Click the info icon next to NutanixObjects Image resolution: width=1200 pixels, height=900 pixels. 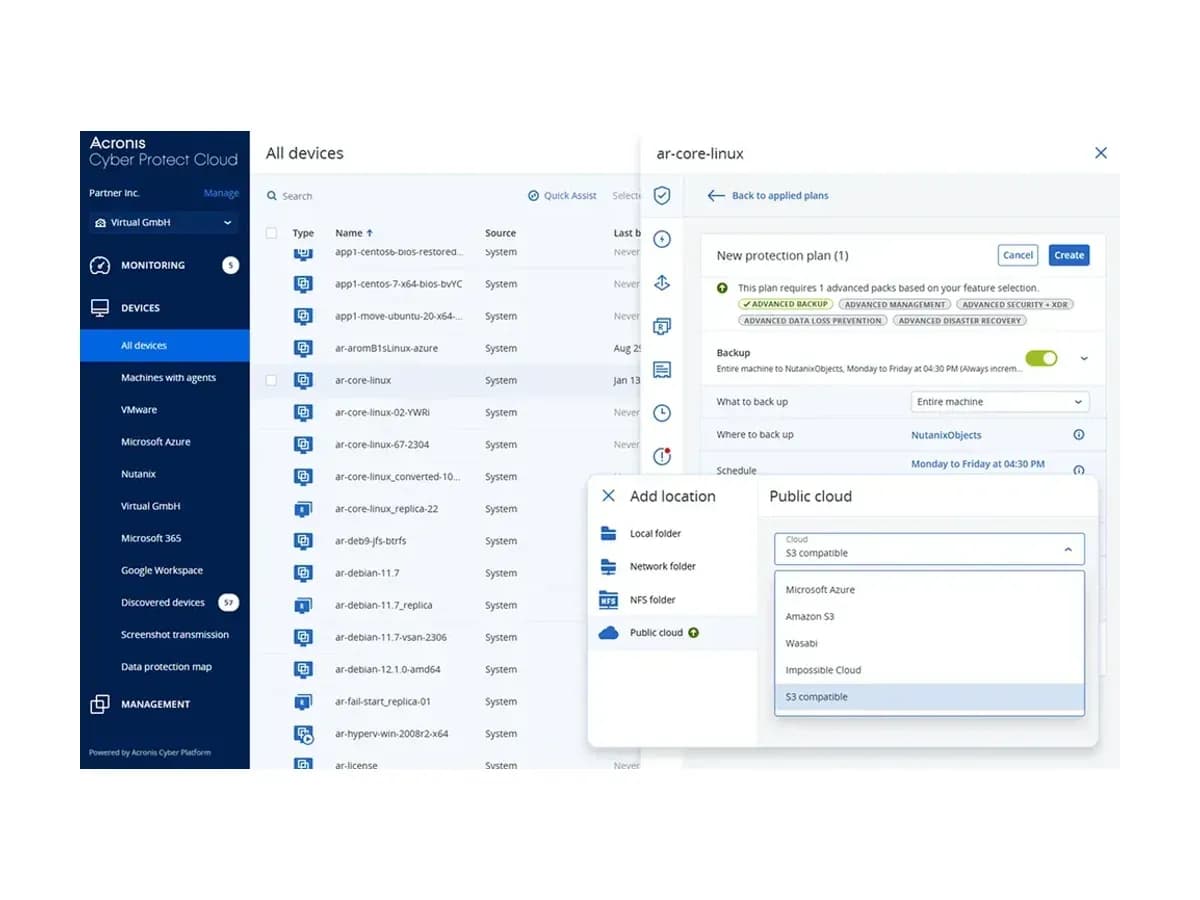click(1079, 435)
